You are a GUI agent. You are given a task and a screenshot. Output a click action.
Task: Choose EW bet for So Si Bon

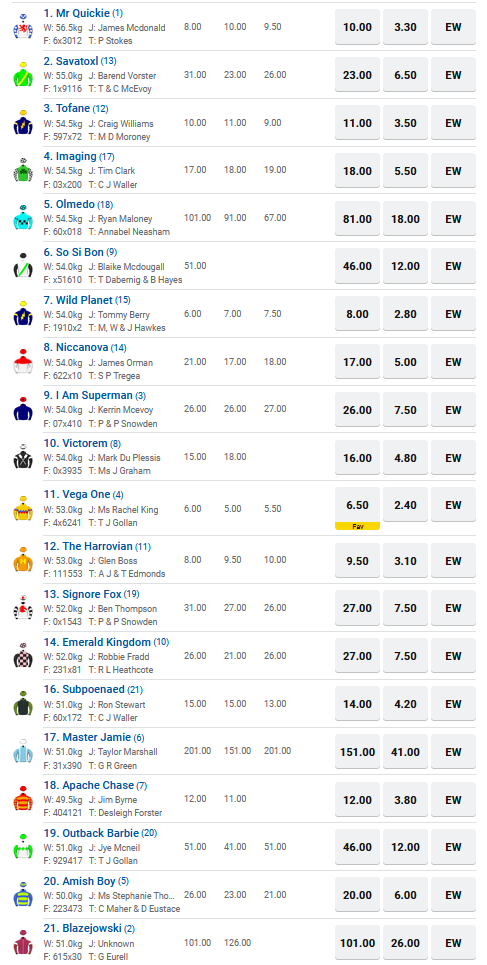453,266
